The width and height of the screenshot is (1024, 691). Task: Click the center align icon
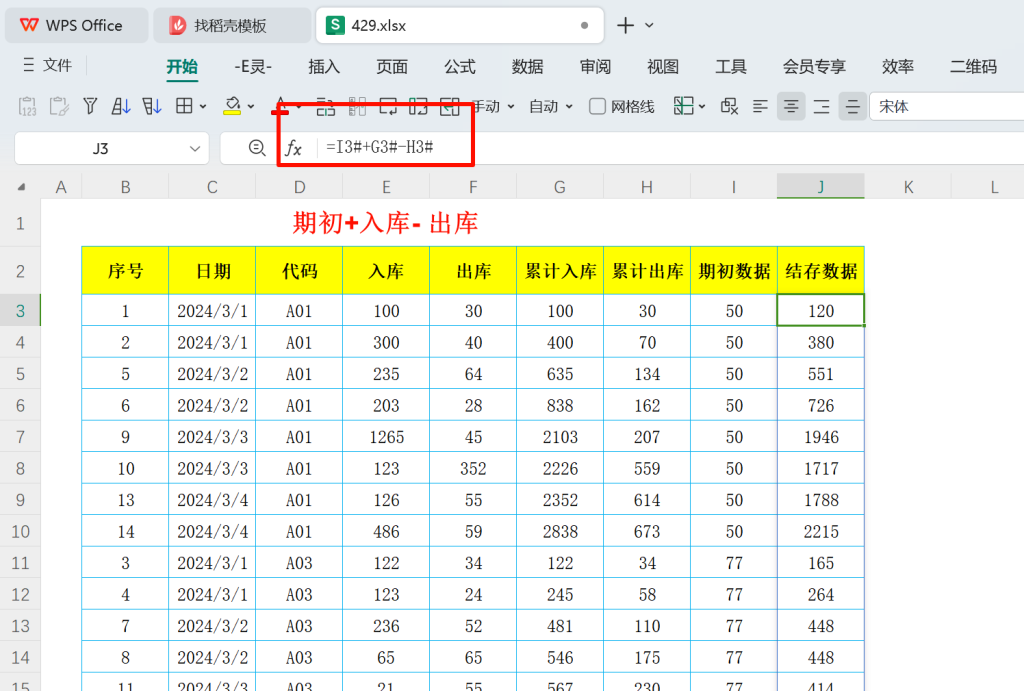tap(791, 106)
